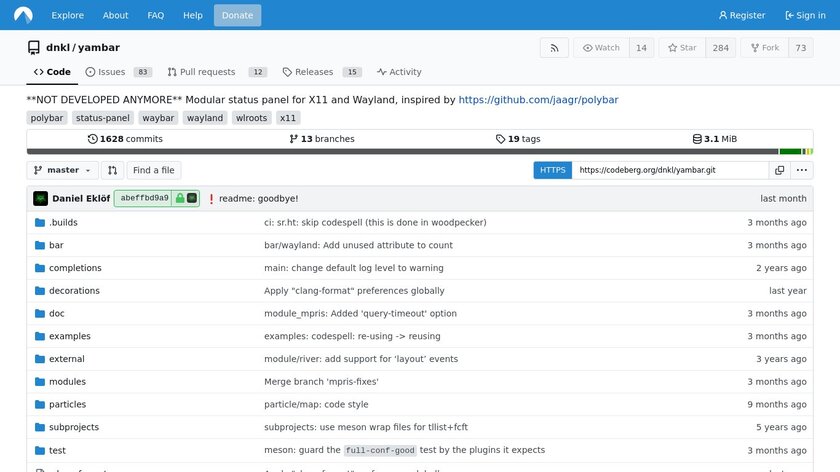The height and width of the screenshot is (472, 840).
Task: Open 'particle/map: code style' commit message
Action: pyautogui.click(x=316, y=404)
